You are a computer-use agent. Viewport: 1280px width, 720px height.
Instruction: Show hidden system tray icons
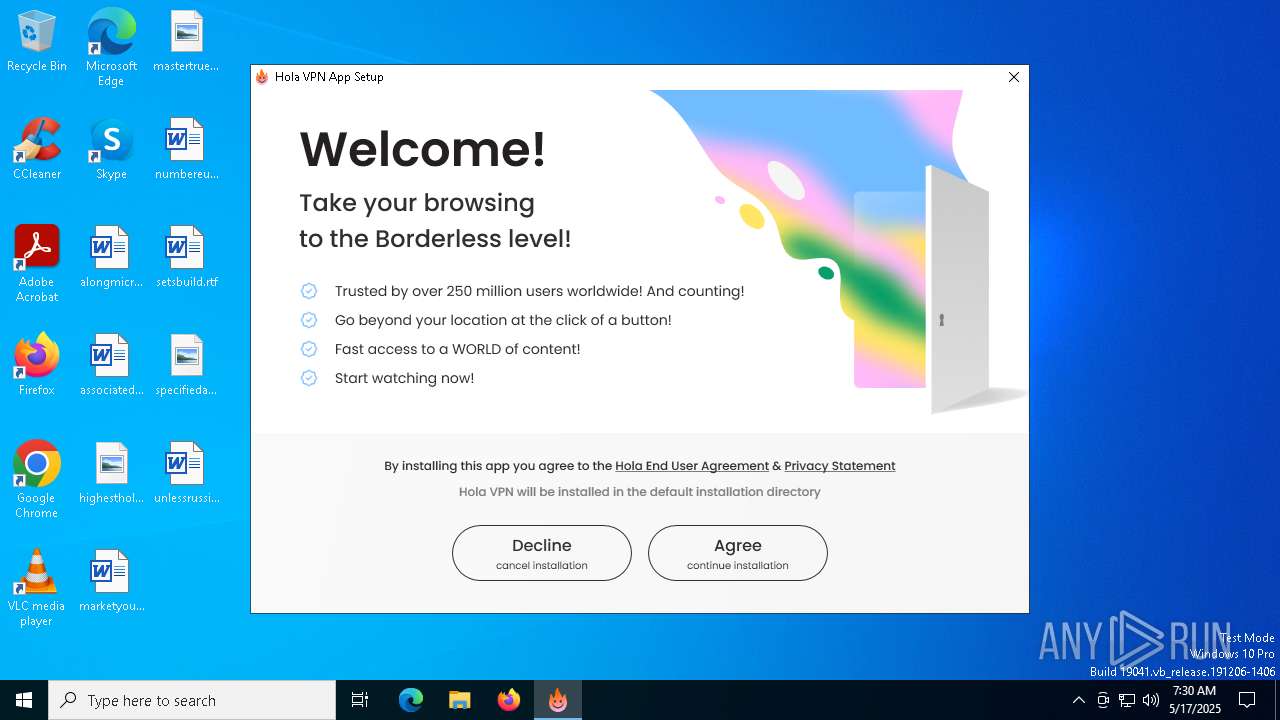tap(1078, 700)
